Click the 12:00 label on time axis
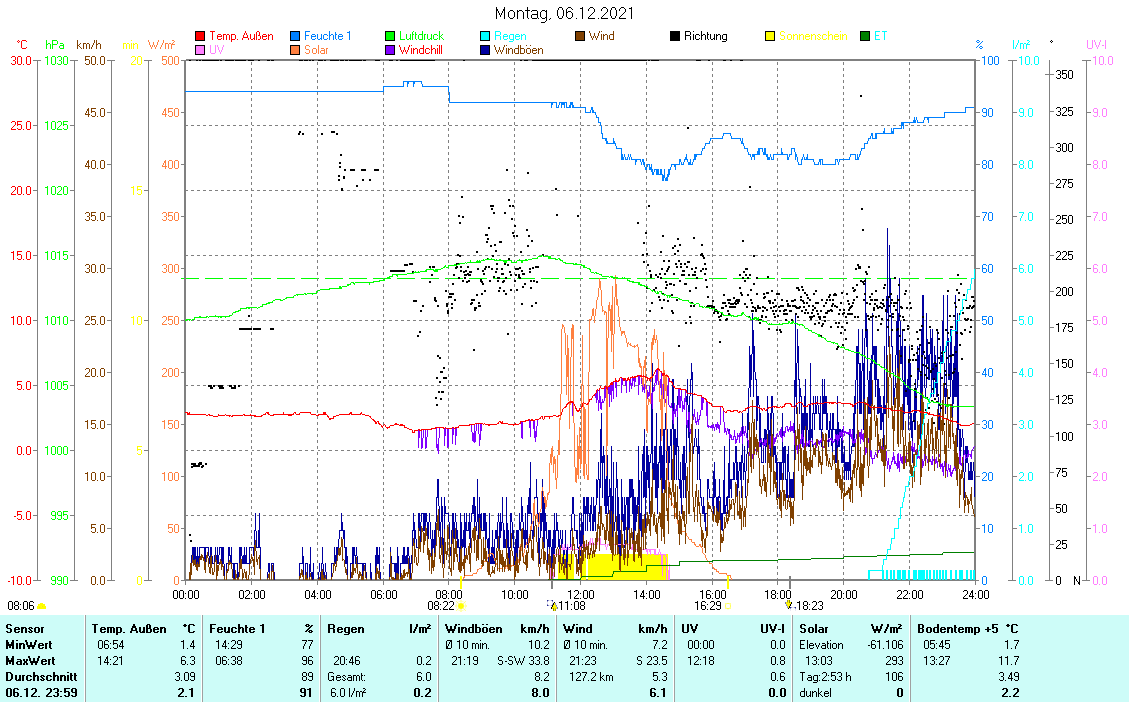 click(580, 593)
